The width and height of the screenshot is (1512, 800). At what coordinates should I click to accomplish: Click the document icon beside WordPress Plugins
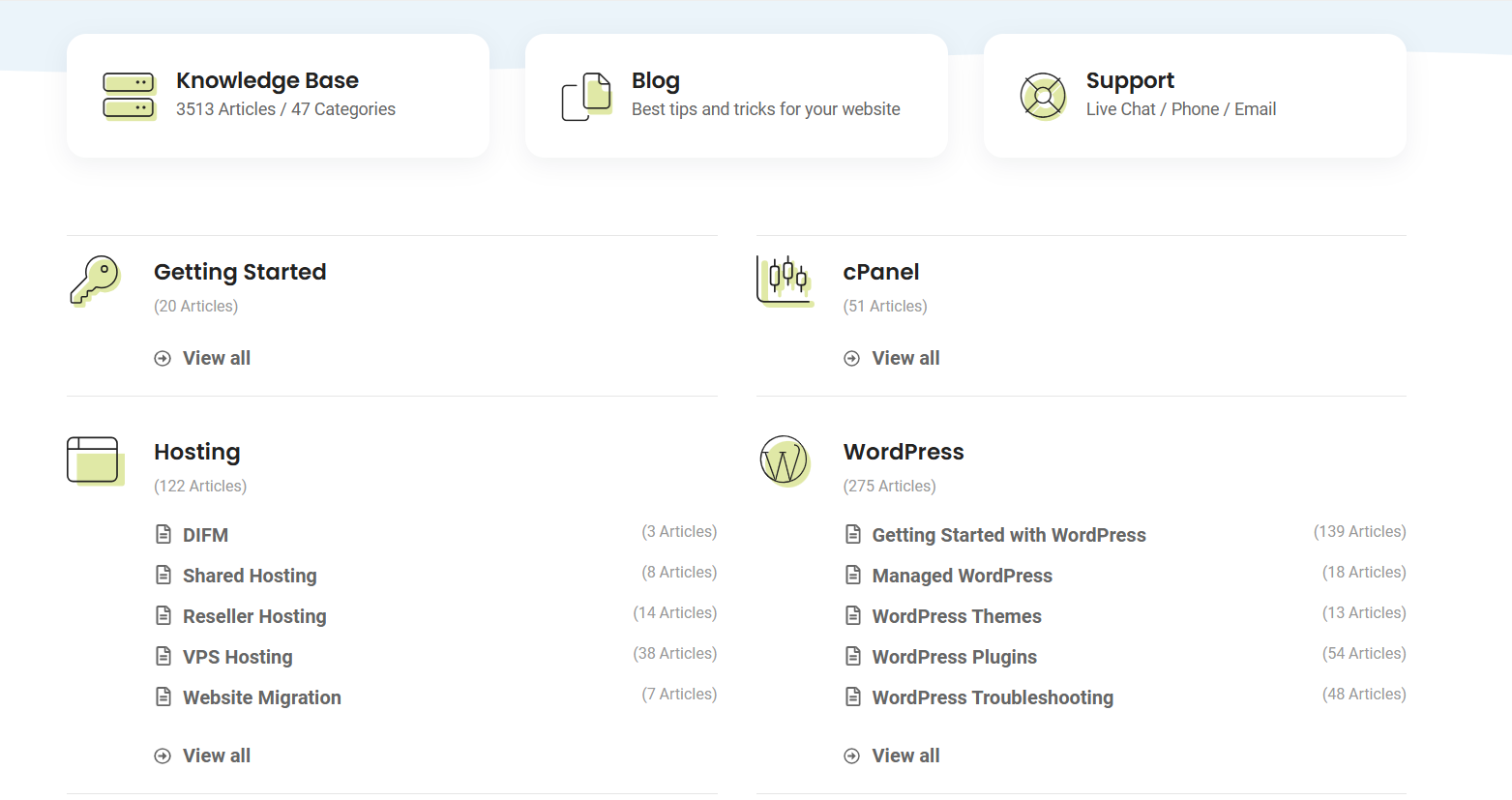853,656
